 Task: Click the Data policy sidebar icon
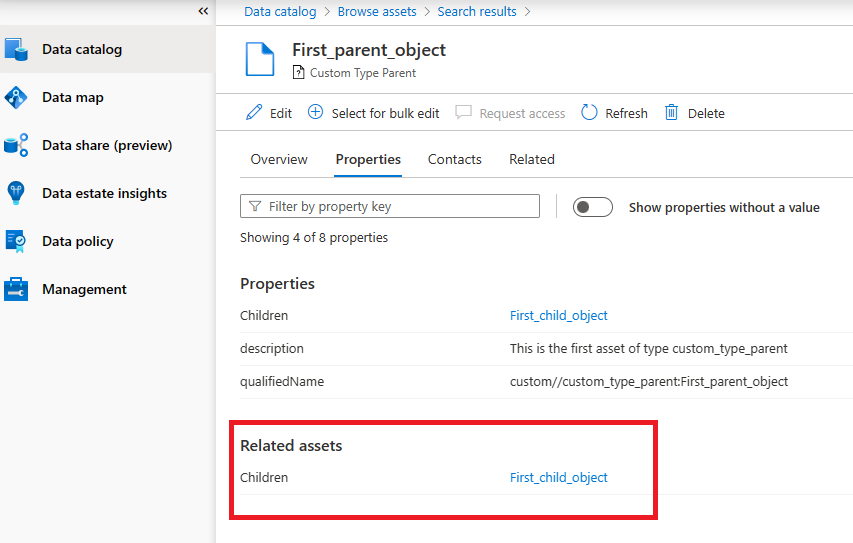pyautogui.click(x=16, y=241)
